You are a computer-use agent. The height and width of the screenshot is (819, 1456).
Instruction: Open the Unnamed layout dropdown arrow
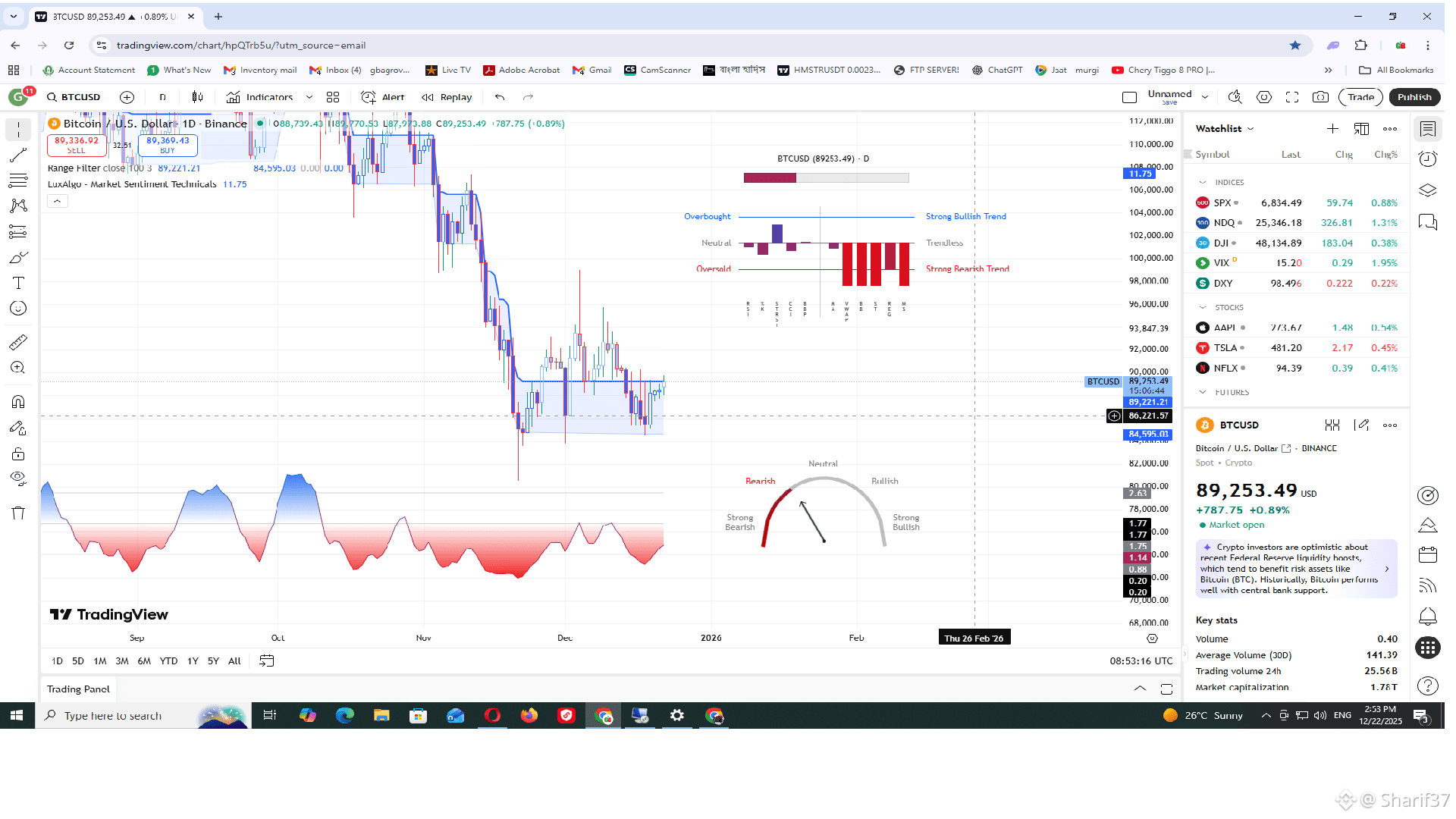[x=1205, y=97]
